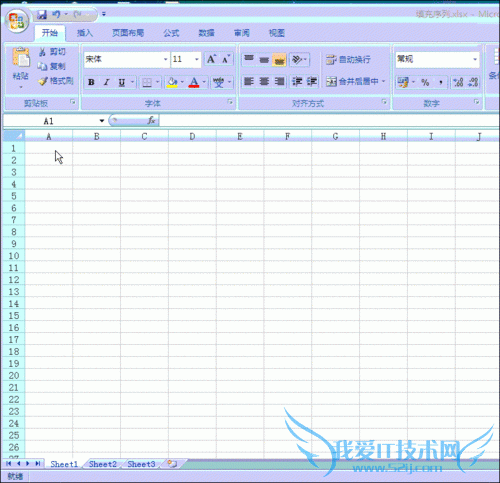500x483 pixels.
Task: Open number (数字) dialog launcher
Action: click(x=477, y=102)
